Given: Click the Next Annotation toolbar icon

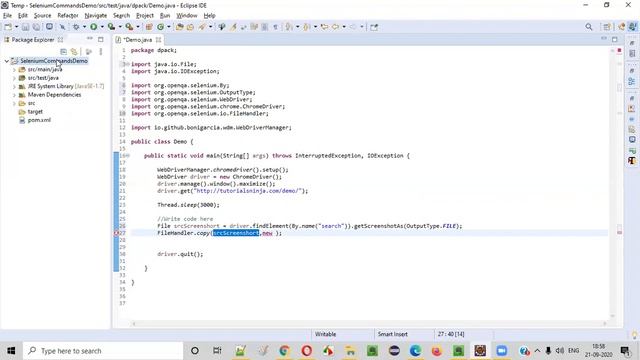Looking at the screenshot, I should tap(289, 27).
